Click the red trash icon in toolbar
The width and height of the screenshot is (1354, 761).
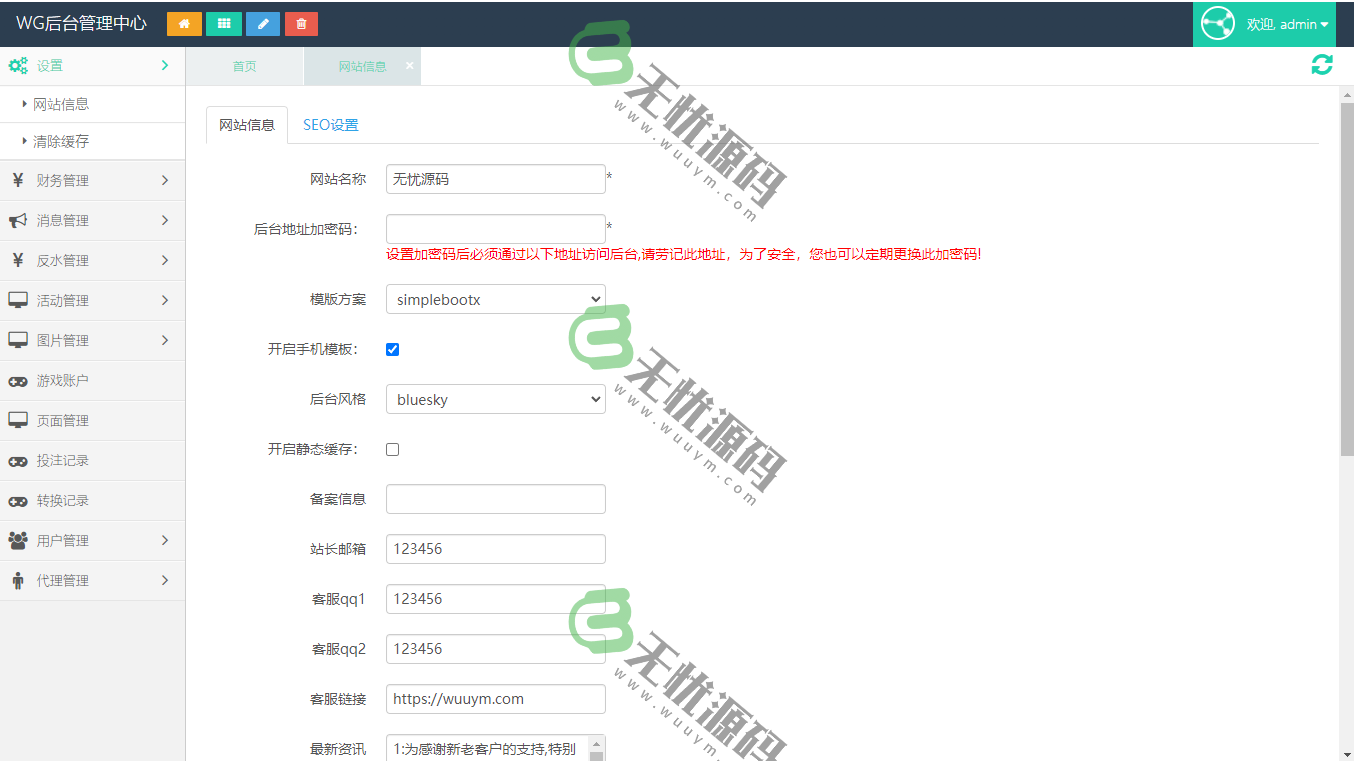point(301,23)
